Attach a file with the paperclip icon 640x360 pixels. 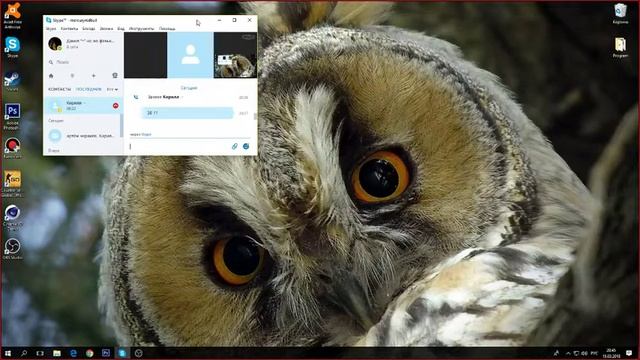click(x=235, y=146)
